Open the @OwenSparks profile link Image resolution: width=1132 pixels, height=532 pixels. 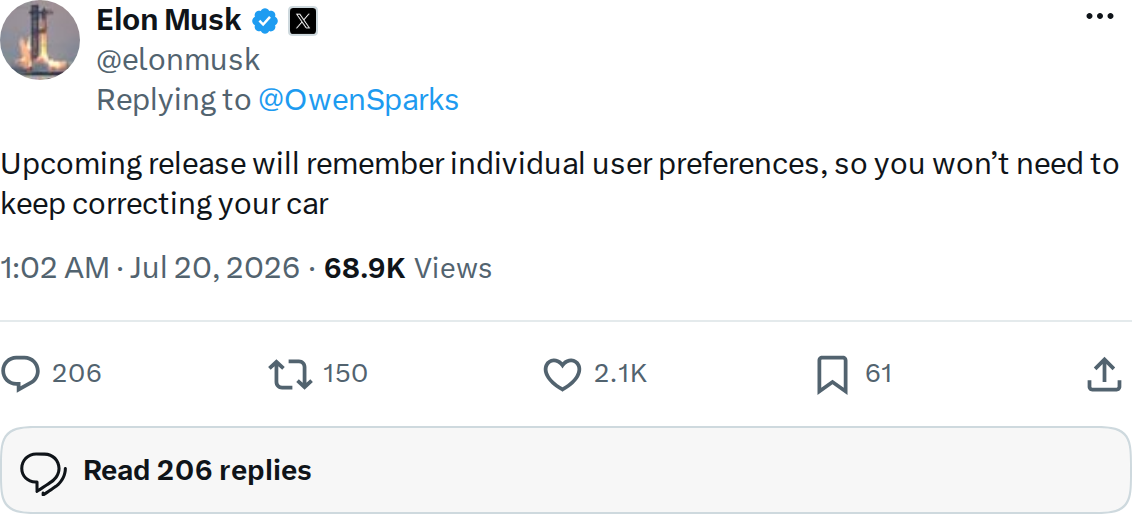pos(358,100)
